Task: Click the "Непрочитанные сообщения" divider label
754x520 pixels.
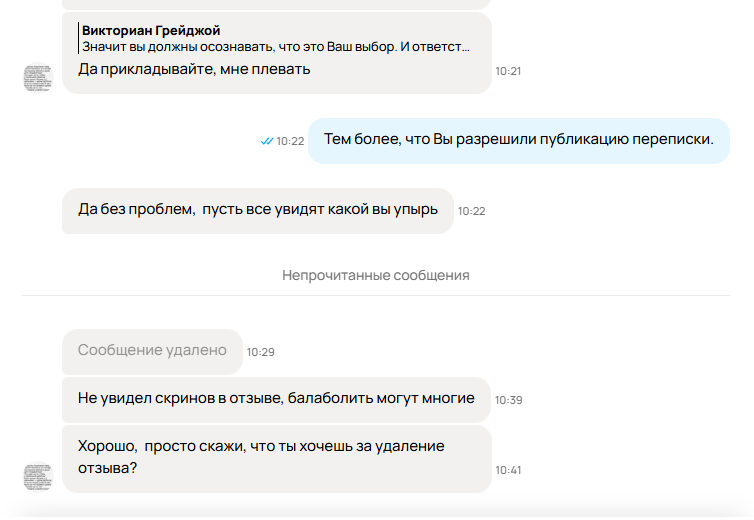Action: pos(376,275)
